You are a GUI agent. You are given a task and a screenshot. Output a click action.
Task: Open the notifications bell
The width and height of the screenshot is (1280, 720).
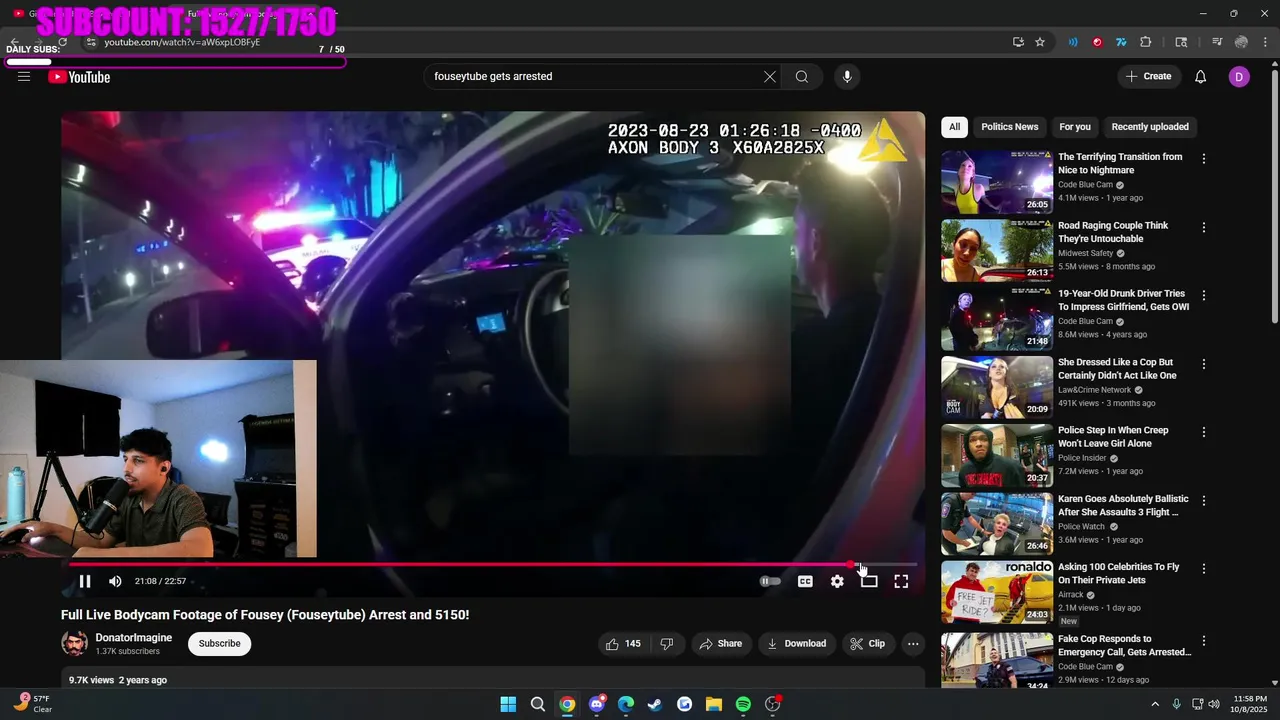1201,77
